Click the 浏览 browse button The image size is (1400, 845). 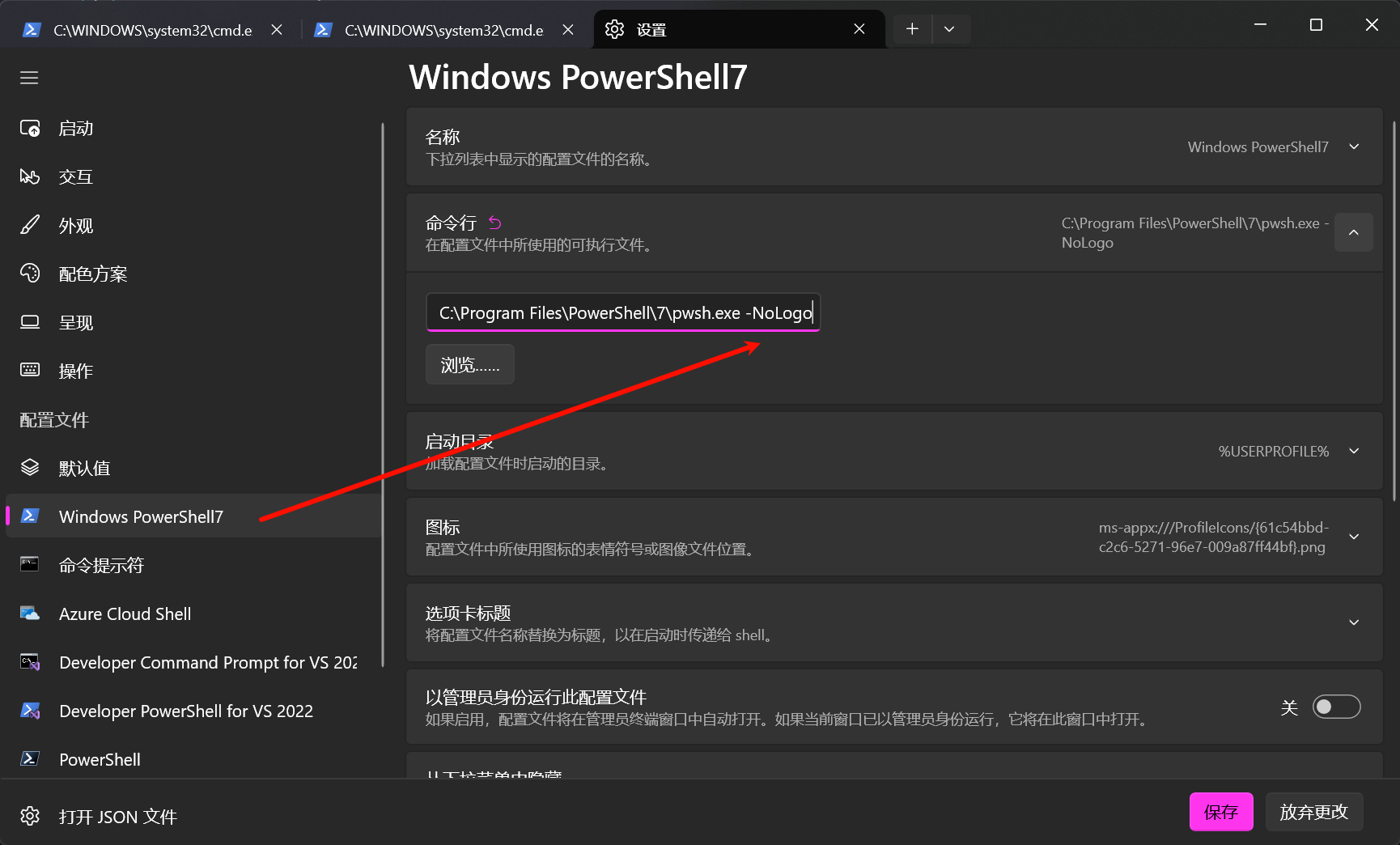470,365
